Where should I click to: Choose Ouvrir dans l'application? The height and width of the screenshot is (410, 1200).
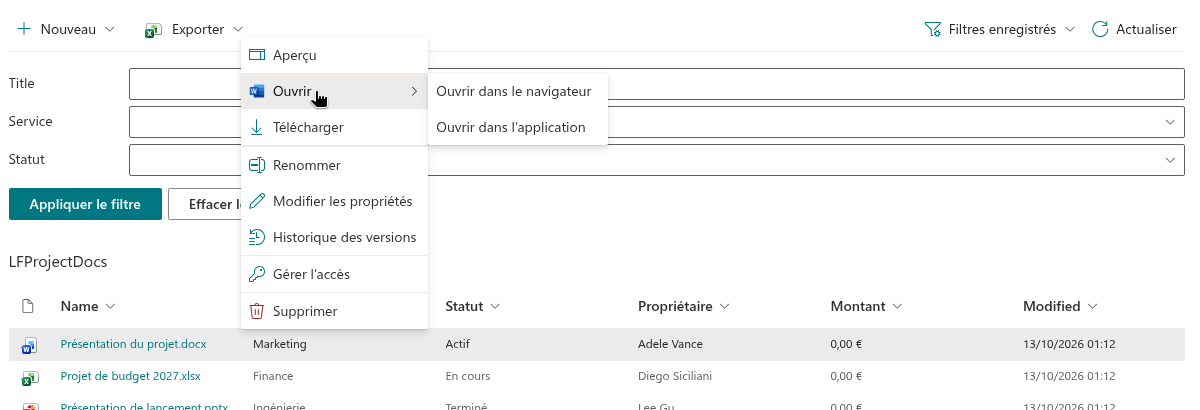coord(517,127)
